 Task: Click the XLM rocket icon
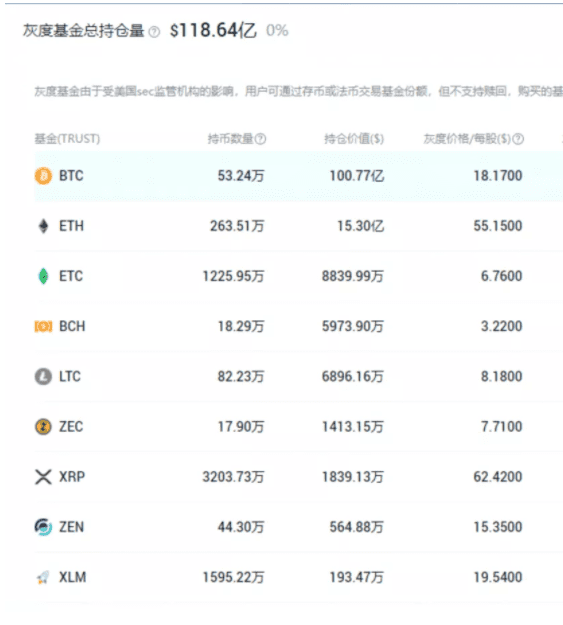43,577
